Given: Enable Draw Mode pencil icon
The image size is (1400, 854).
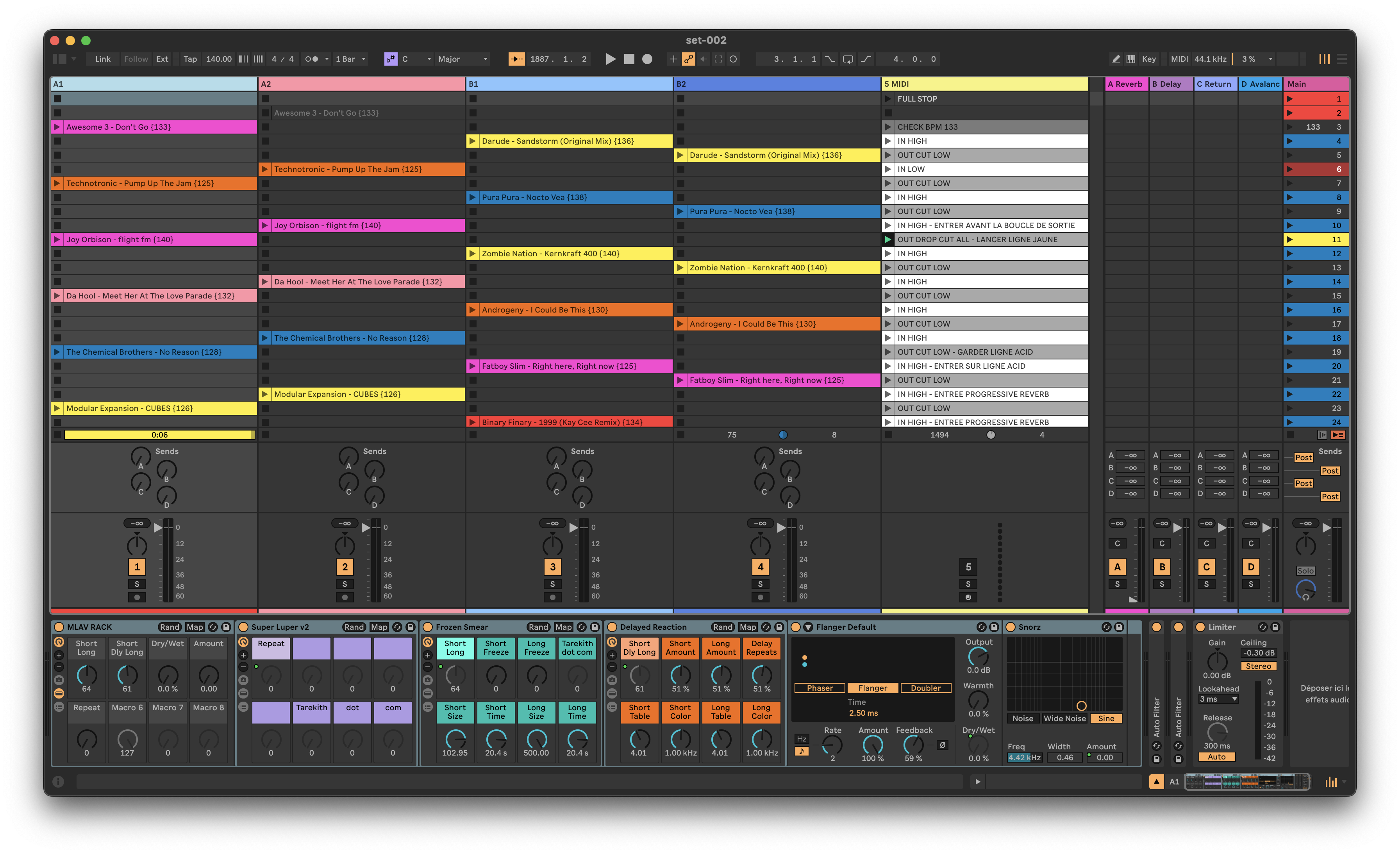Looking at the screenshot, I should coord(1116,59).
